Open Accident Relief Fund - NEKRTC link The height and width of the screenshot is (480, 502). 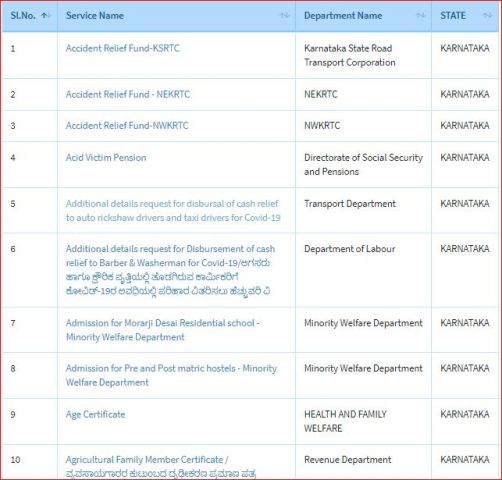[x=128, y=94]
